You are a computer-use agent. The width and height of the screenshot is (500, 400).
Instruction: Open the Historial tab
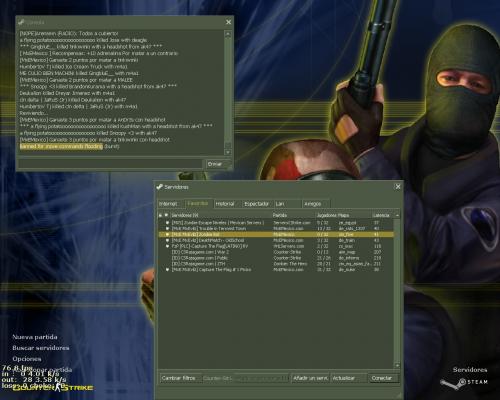(x=225, y=204)
